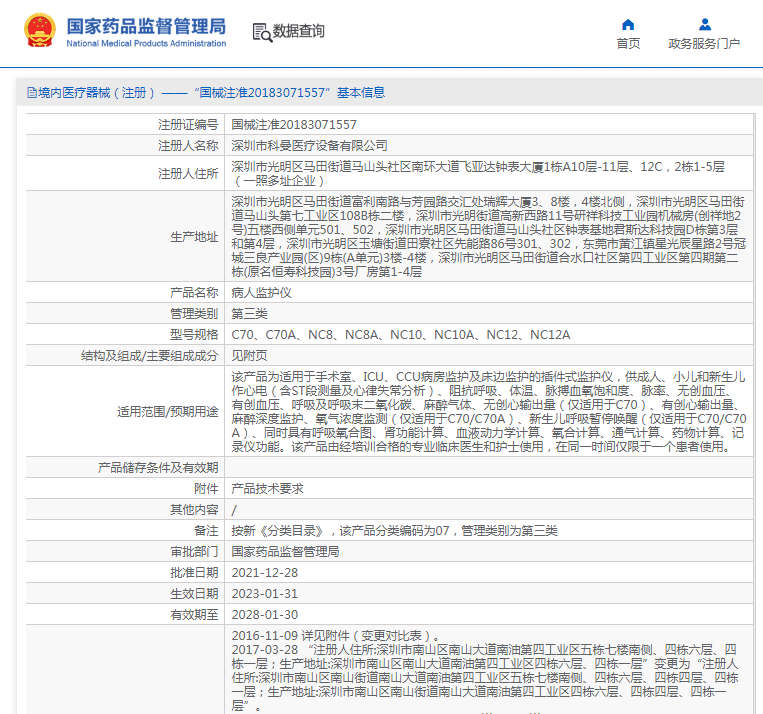
Task: Click 国家药品监督管理局 in 审批部门 row
Action: pyautogui.click(x=285, y=551)
